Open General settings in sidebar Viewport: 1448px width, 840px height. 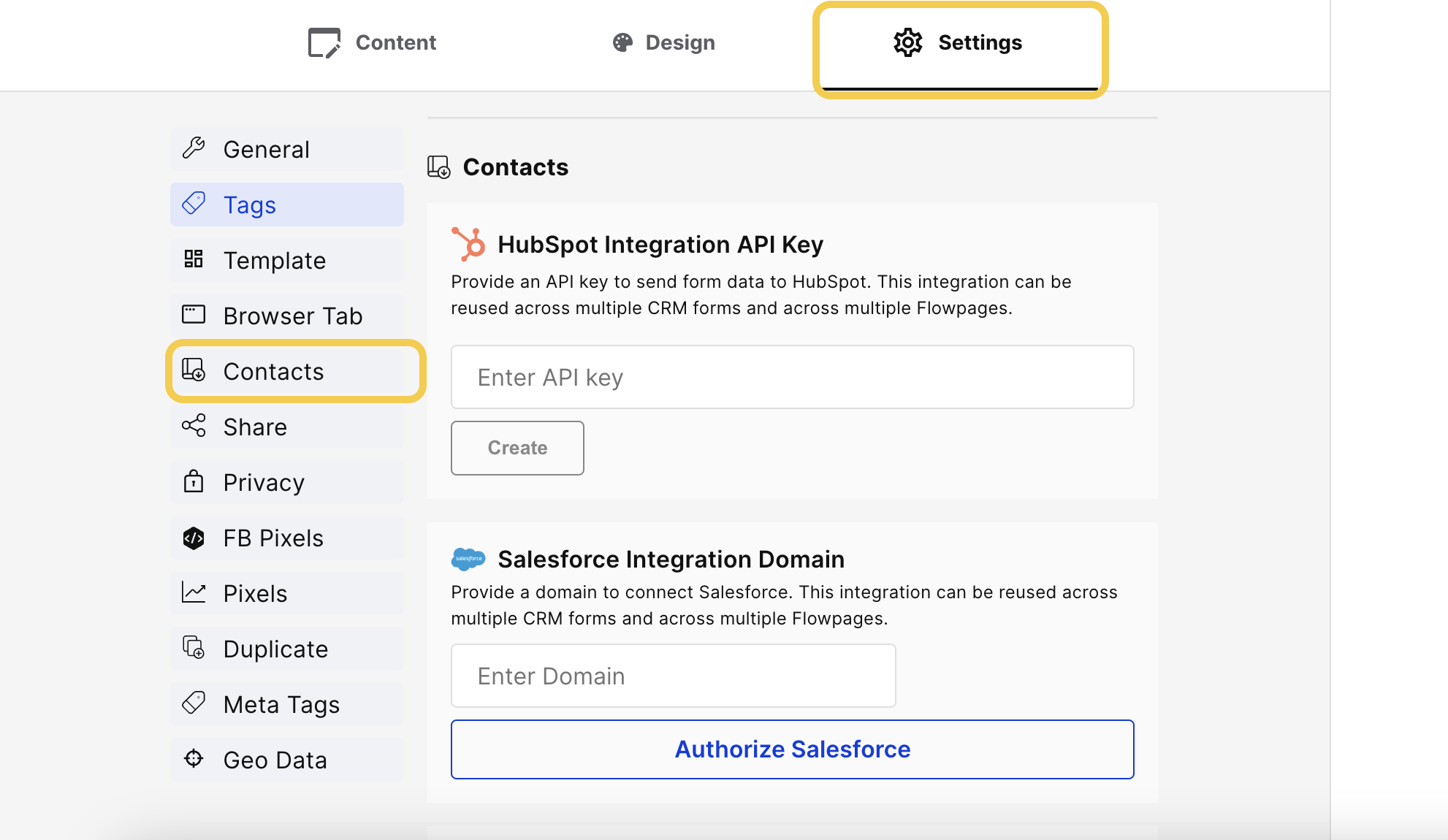(287, 149)
